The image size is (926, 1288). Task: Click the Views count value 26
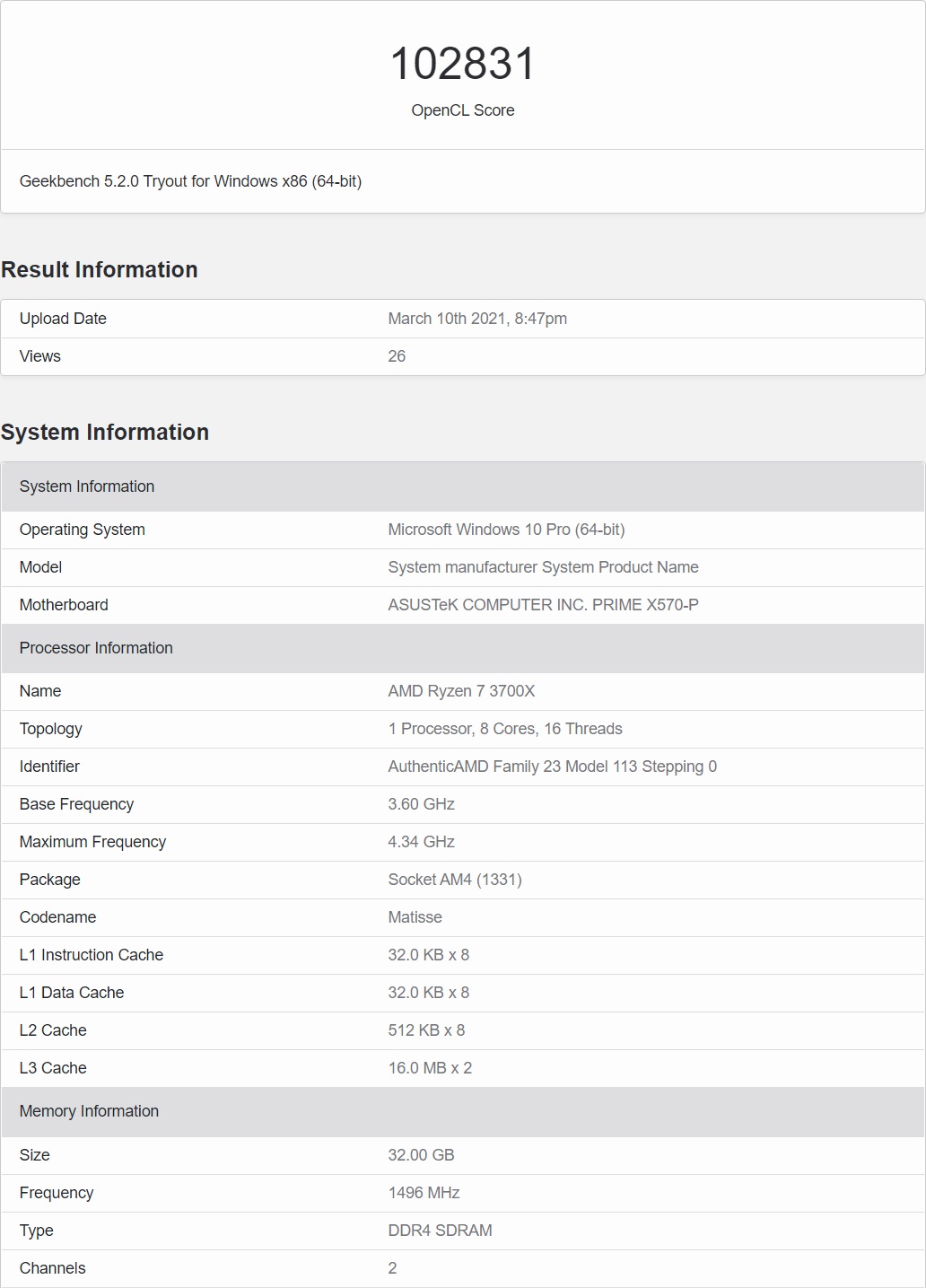coord(397,356)
